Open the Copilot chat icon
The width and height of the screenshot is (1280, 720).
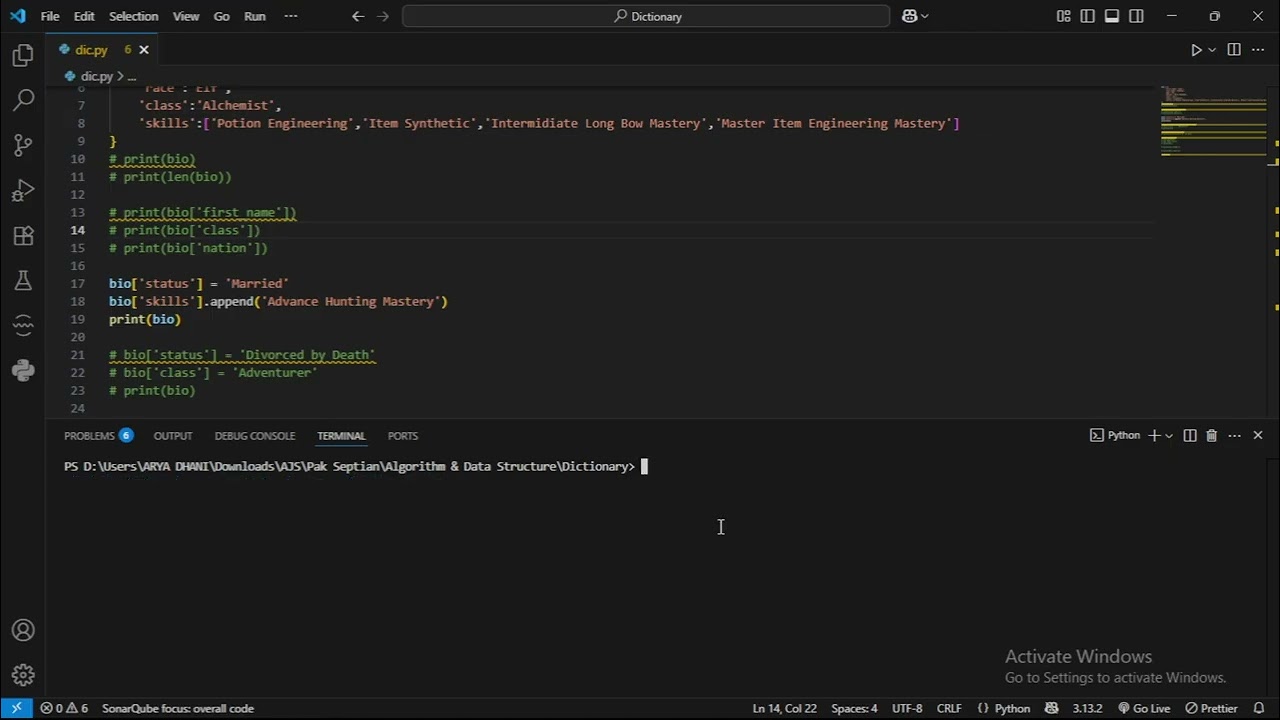(x=910, y=16)
